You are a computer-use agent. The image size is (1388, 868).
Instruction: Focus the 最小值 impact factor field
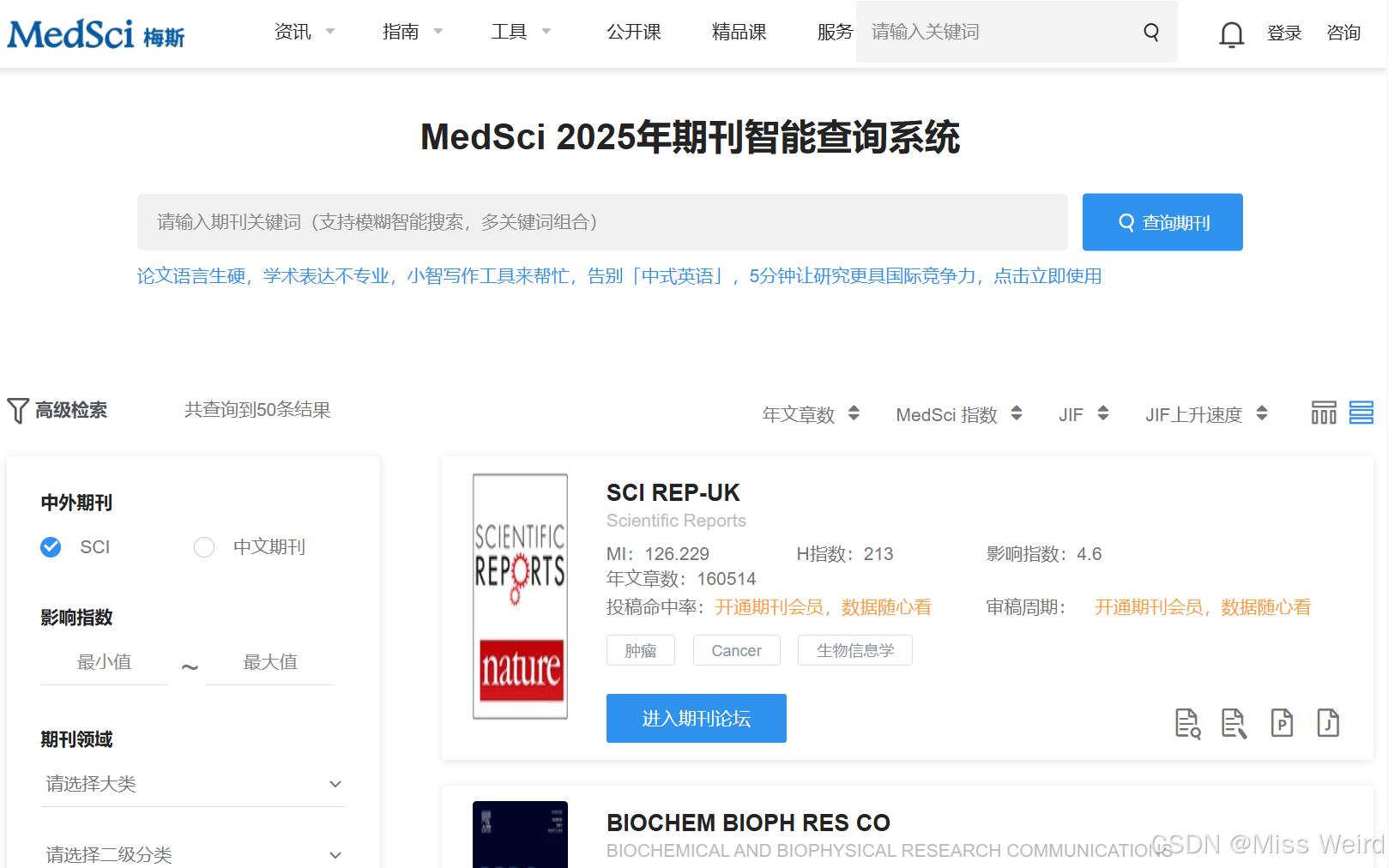pyautogui.click(x=104, y=662)
